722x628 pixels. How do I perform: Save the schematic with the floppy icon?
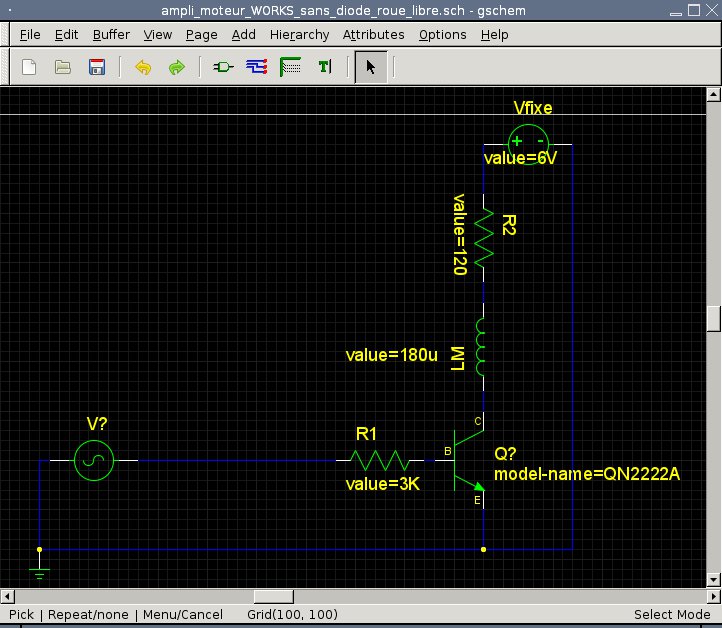(97, 67)
